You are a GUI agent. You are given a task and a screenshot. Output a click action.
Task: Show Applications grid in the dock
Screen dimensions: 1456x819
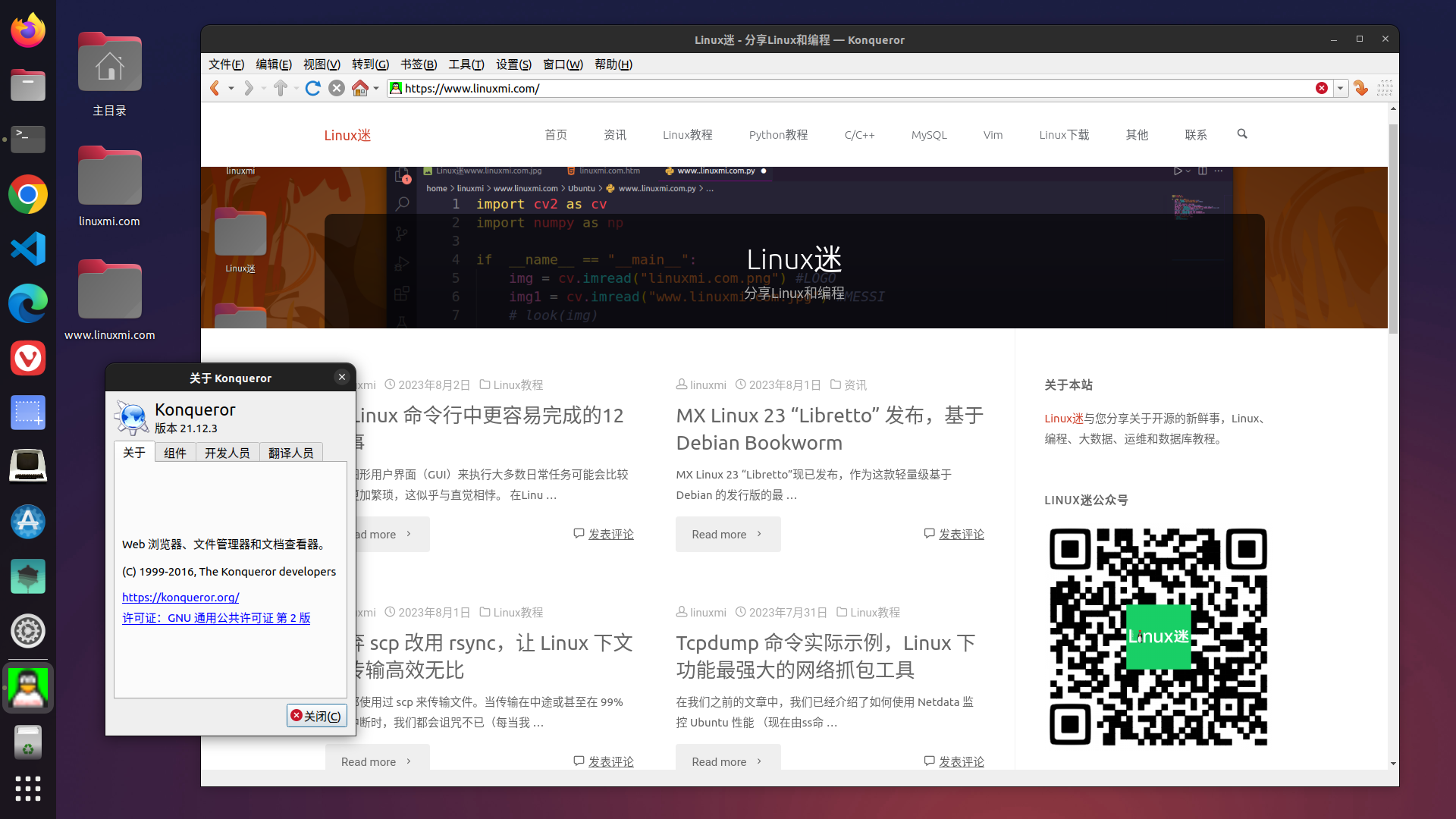[28, 789]
